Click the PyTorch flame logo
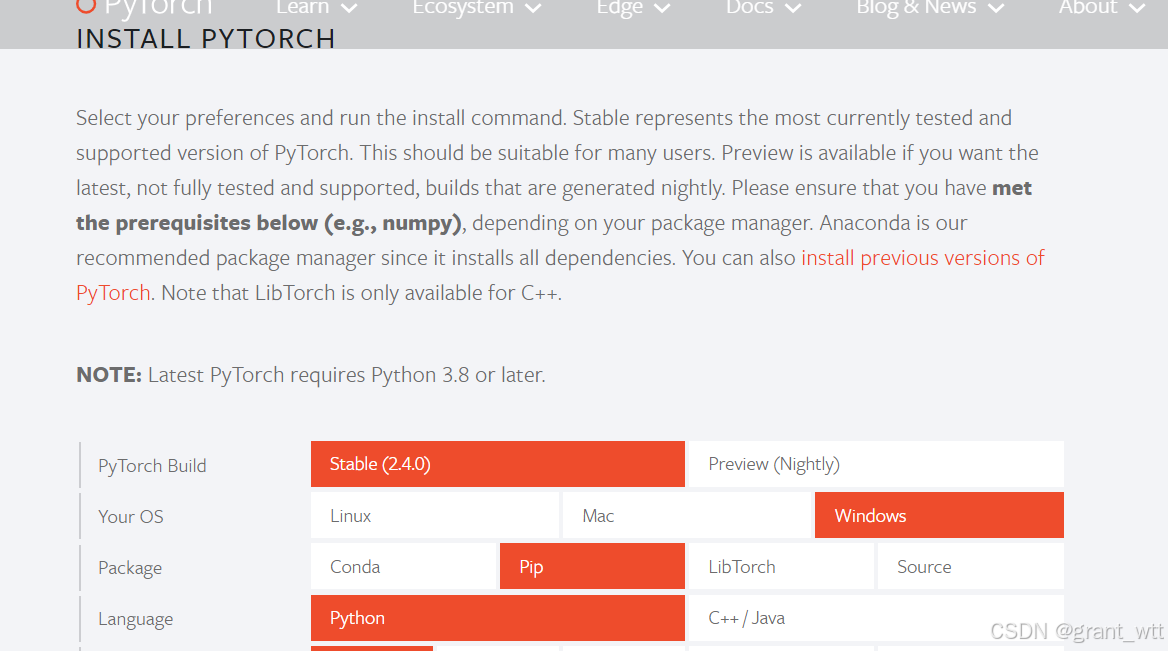The width and height of the screenshot is (1168, 651). click(87, 6)
